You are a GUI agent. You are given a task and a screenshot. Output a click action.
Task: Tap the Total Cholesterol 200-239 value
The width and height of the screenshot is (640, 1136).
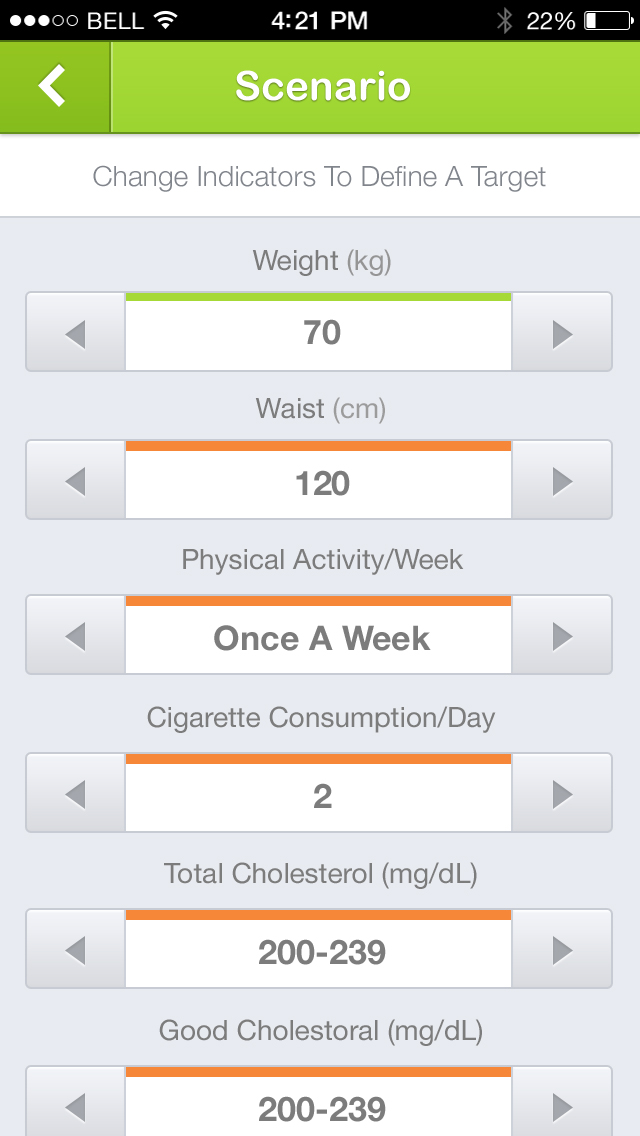coord(319,953)
